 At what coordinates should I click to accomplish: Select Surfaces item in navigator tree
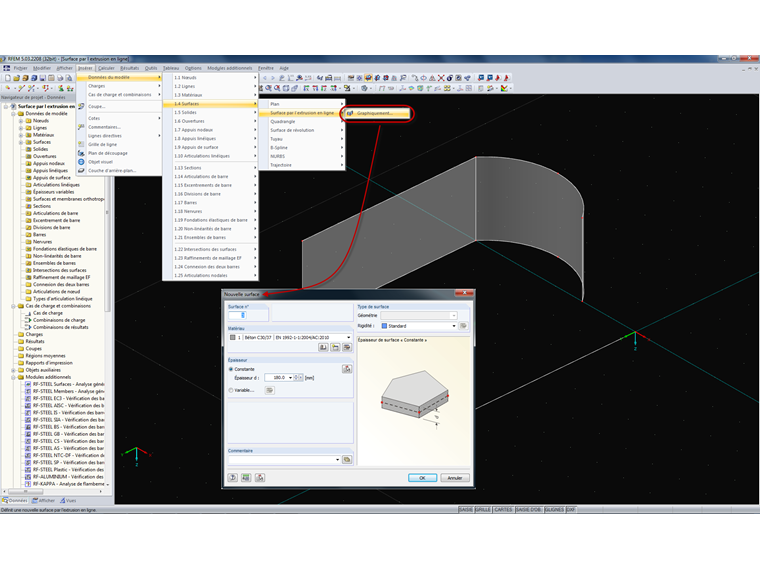(x=41, y=142)
